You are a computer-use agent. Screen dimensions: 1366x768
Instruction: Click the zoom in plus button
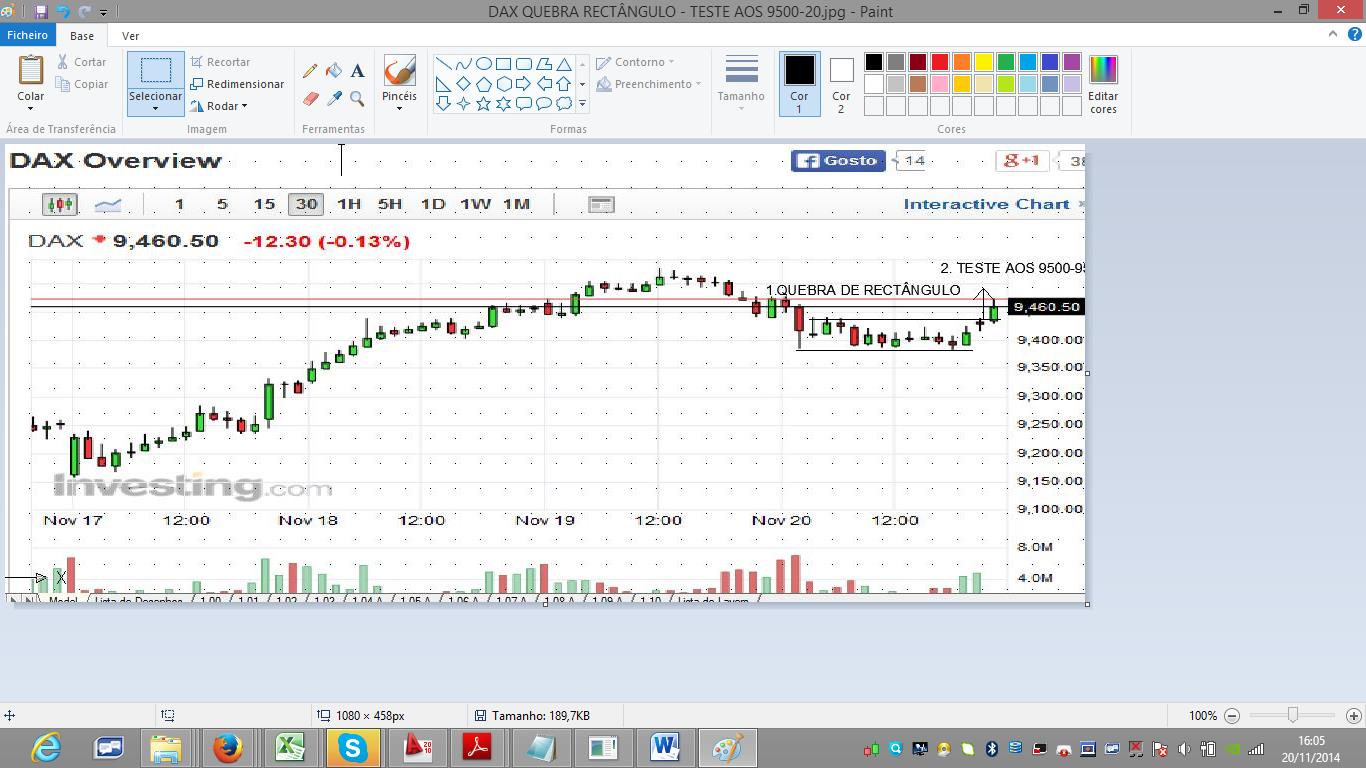[x=1353, y=716]
